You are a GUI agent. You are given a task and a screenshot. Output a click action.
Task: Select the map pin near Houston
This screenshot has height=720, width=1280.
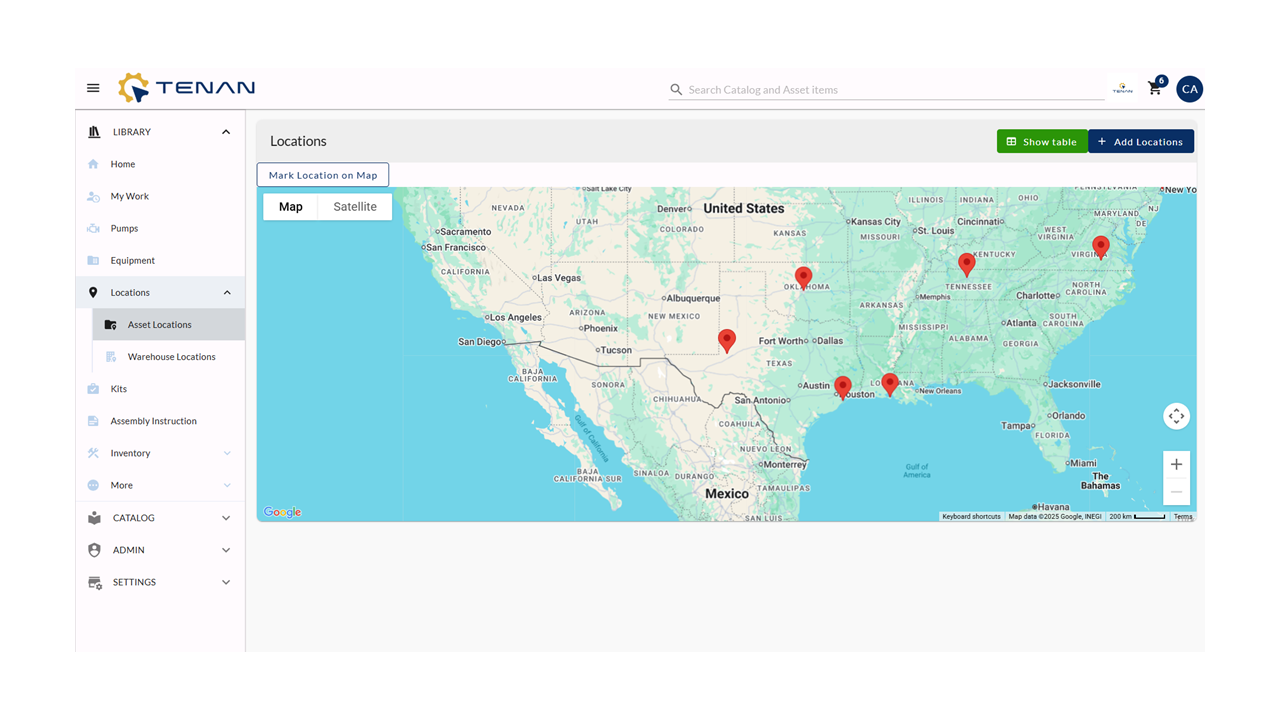843,387
